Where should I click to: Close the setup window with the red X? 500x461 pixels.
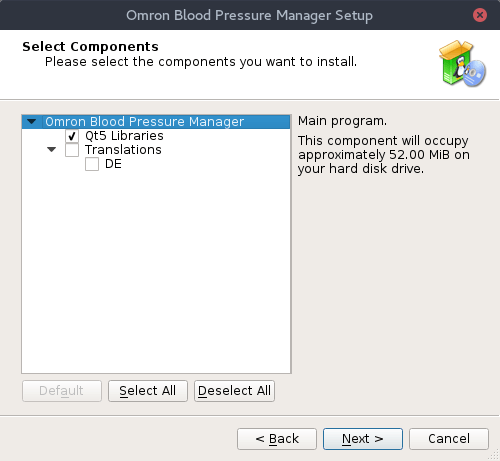click(480, 15)
